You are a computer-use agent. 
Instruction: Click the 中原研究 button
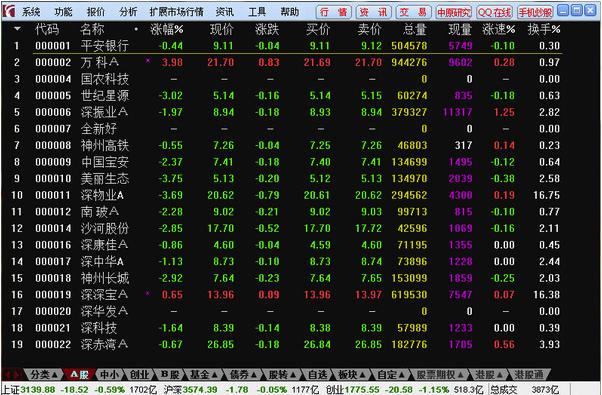point(454,12)
